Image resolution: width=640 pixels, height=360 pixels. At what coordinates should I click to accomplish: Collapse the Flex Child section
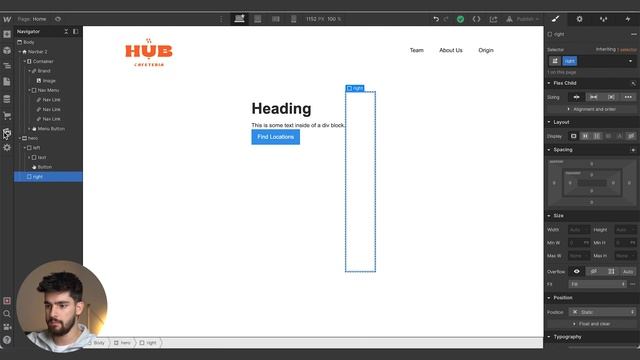[549, 83]
